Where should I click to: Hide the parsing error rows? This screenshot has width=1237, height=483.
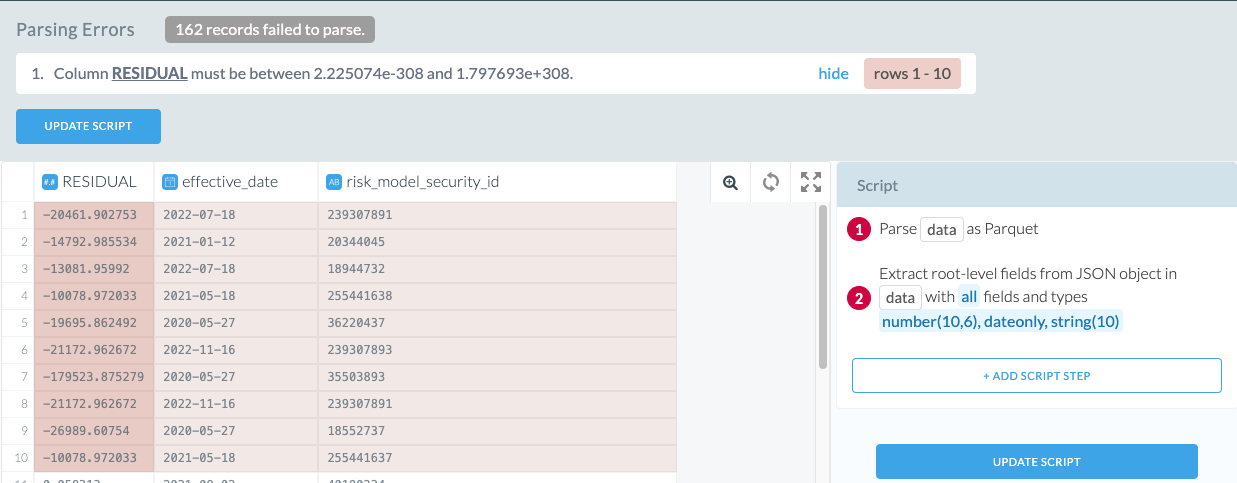[x=833, y=74]
